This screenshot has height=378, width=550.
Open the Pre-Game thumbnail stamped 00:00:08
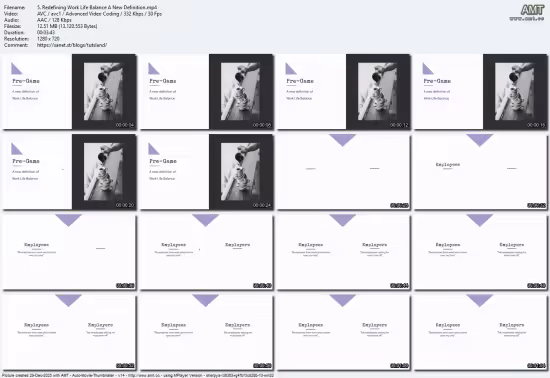[x=207, y=92]
